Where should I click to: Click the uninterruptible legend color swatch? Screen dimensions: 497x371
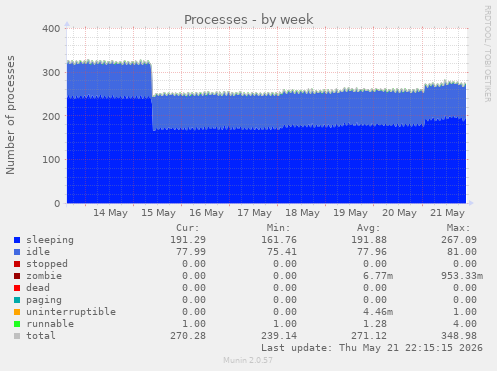click(x=17, y=312)
